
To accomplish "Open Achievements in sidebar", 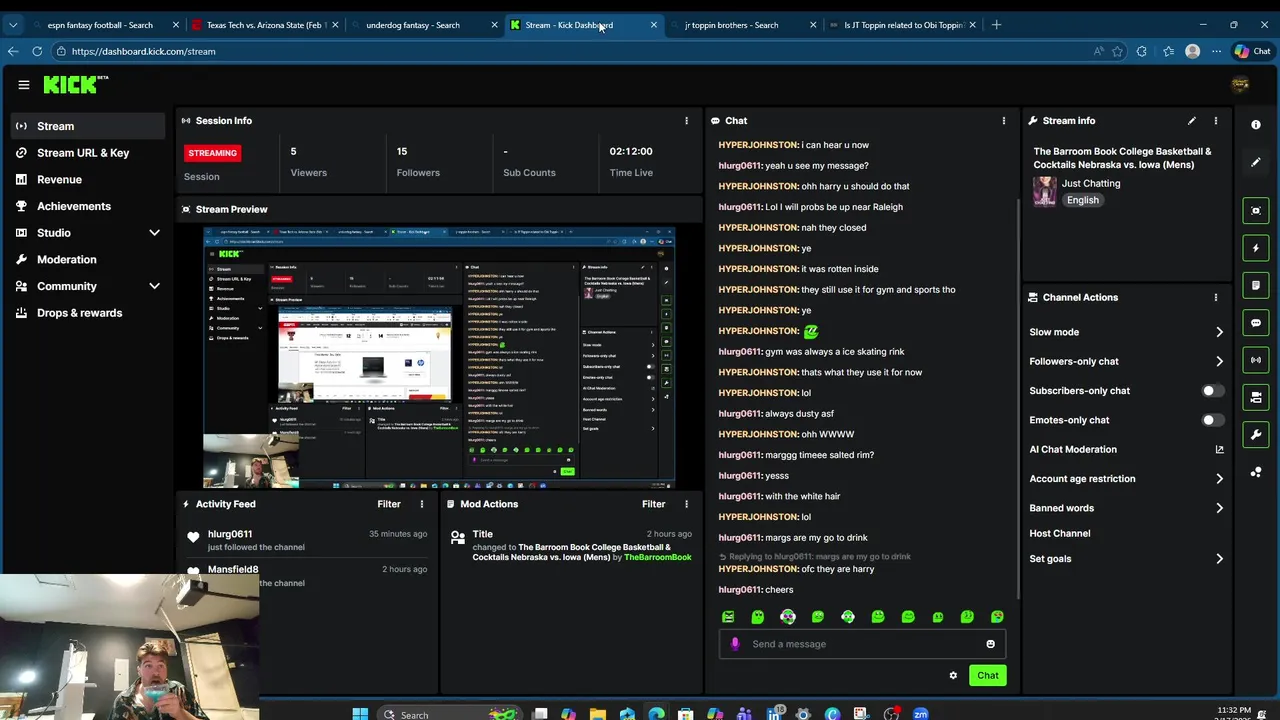I will click(89, 206).
